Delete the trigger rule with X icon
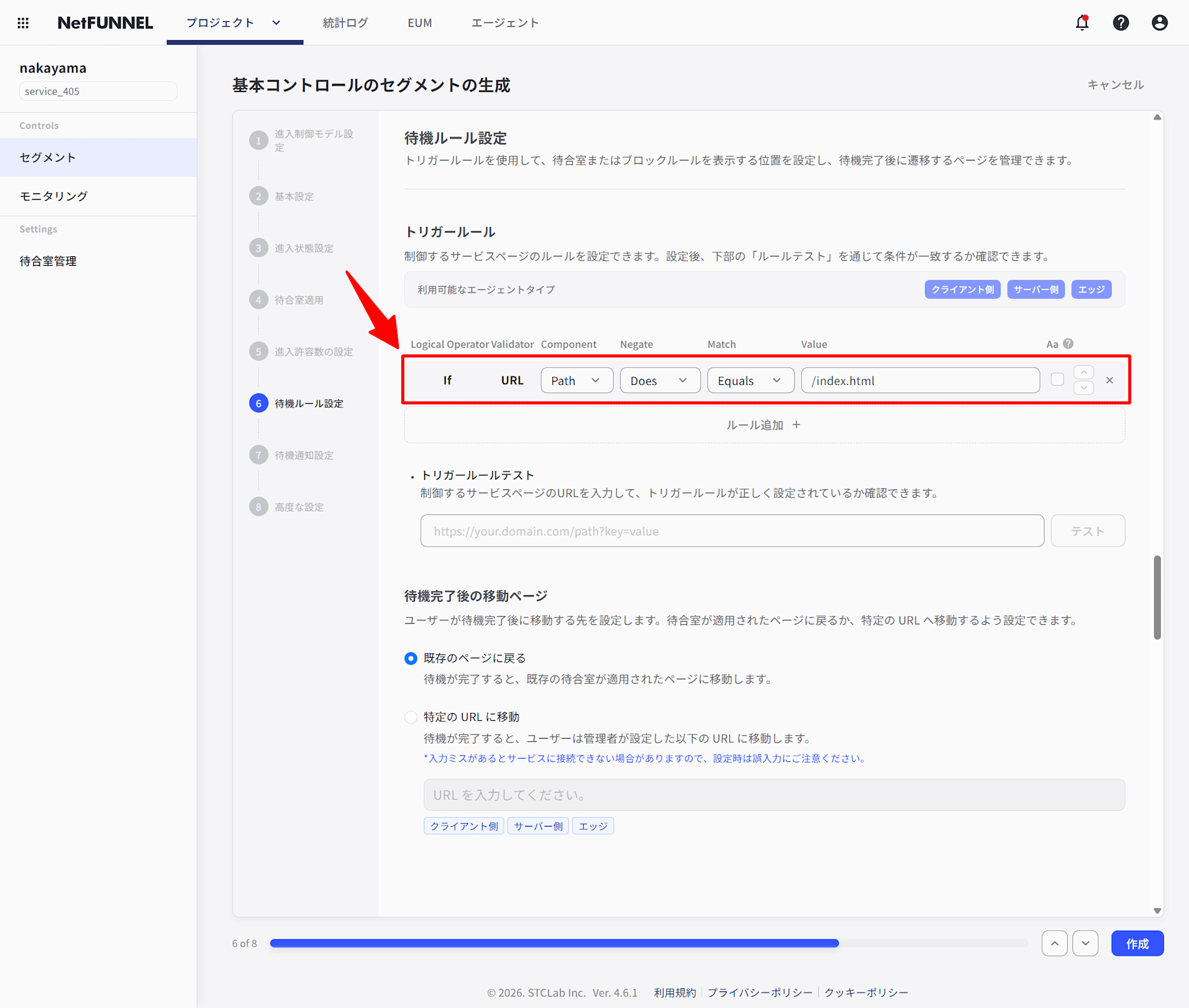Viewport: 1189px width, 1008px height. [x=1109, y=380]
